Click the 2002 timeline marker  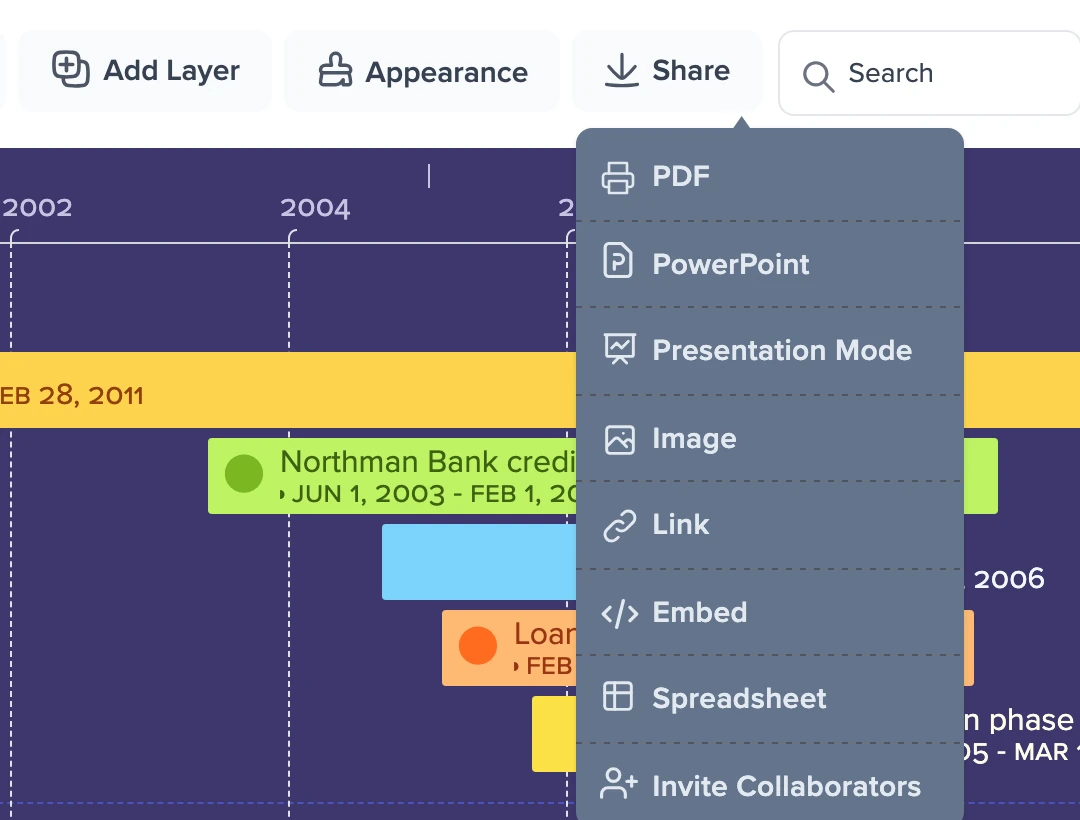37,207
